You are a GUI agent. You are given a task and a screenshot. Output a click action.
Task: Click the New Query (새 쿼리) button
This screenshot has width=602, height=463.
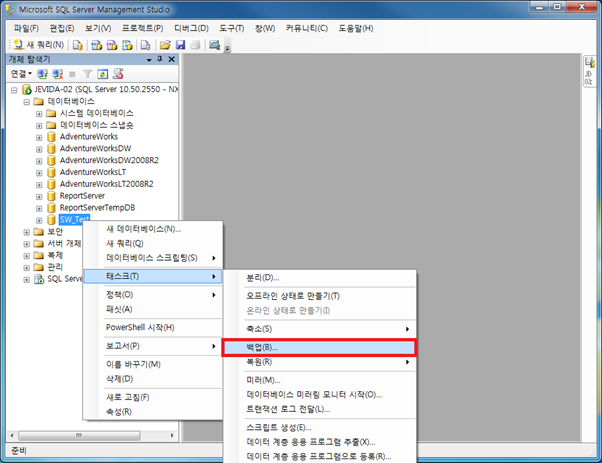point(38,45)
